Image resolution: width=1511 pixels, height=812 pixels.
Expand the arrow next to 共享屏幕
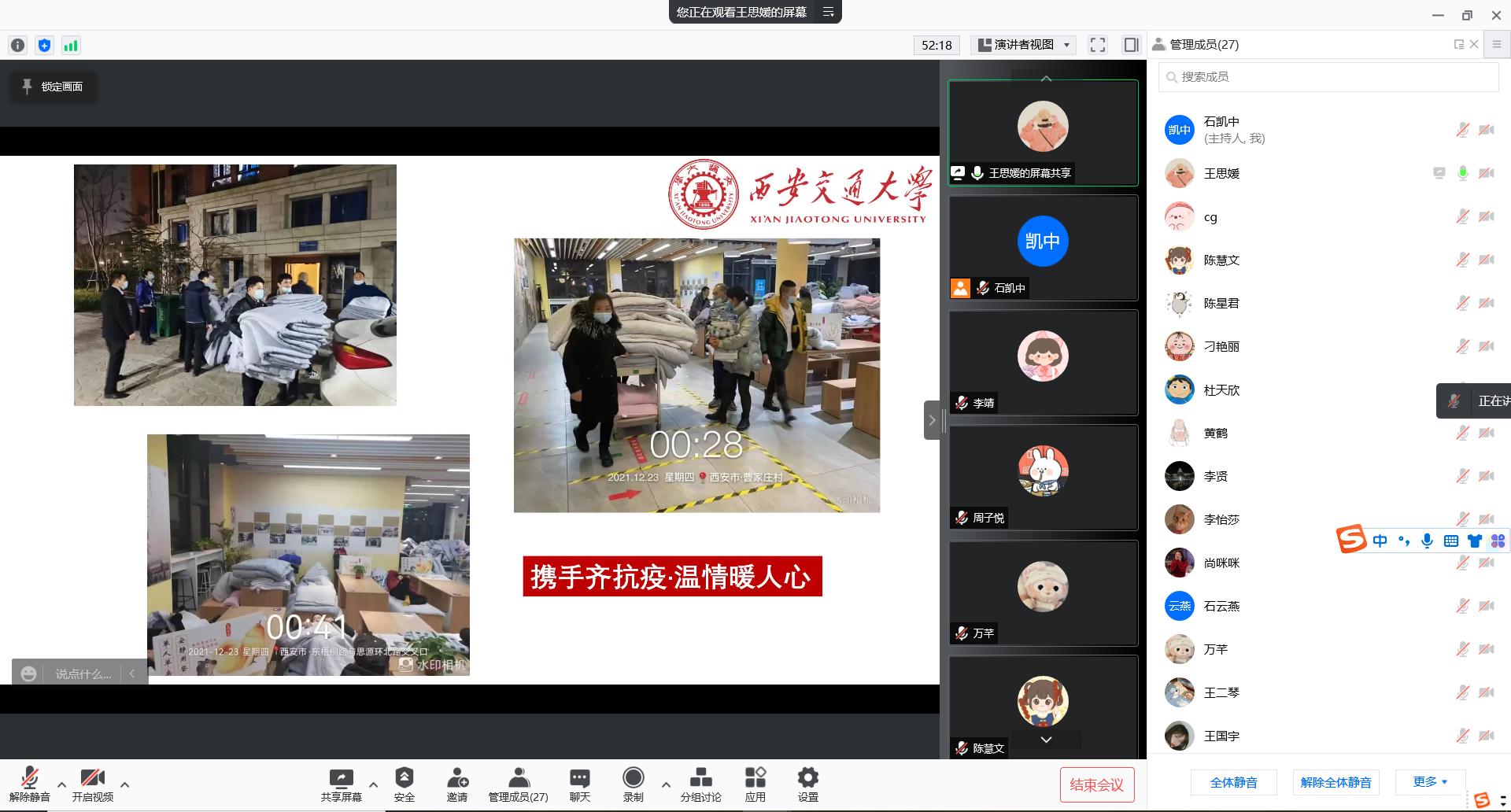coord(374,784)
